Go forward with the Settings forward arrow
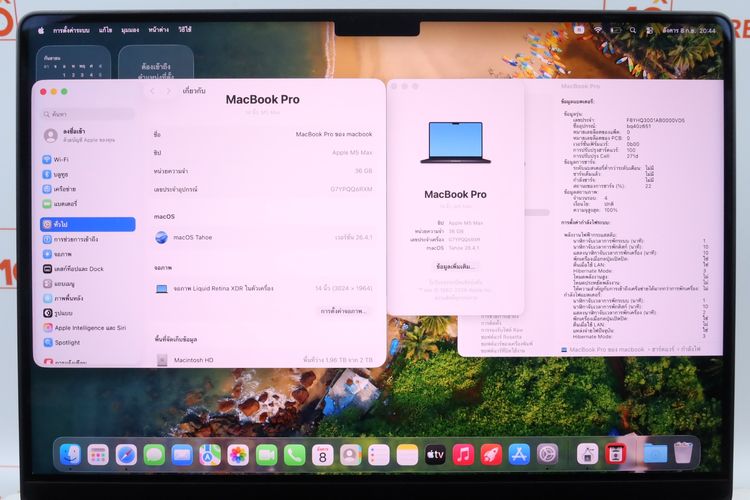 (x=168, y=91)
